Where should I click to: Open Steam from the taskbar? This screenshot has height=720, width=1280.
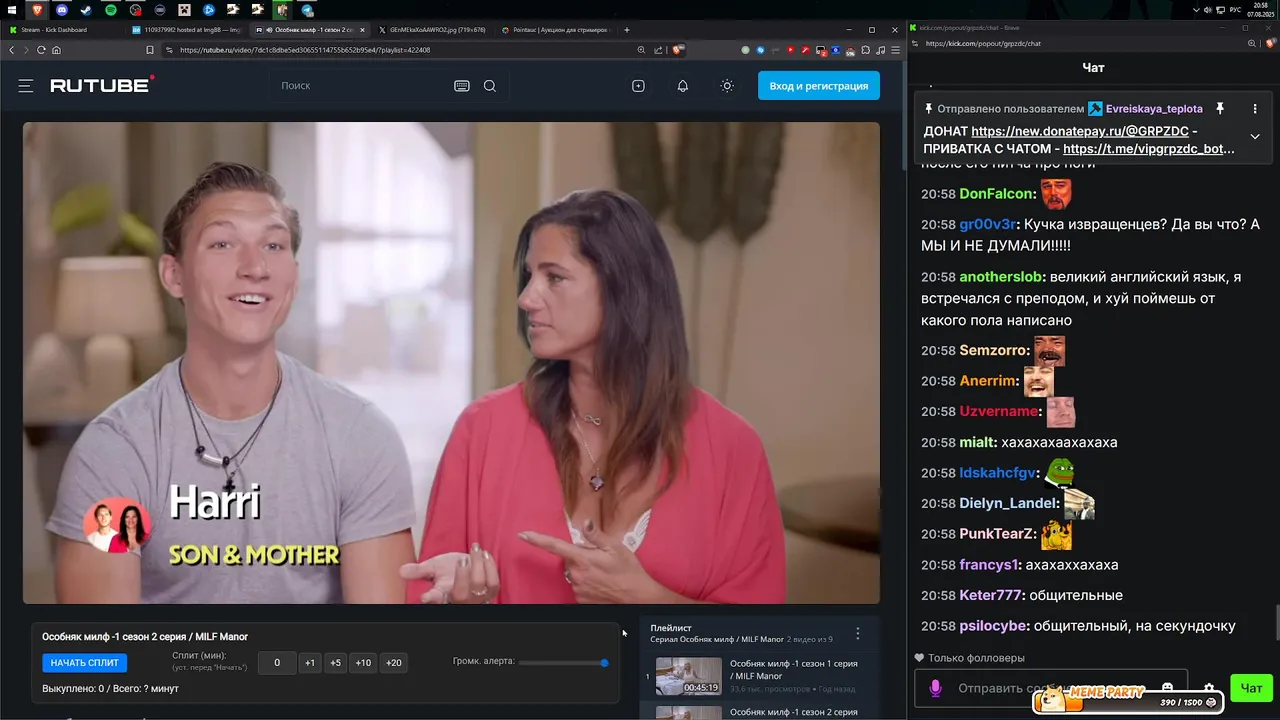click(x=86, y=10)
